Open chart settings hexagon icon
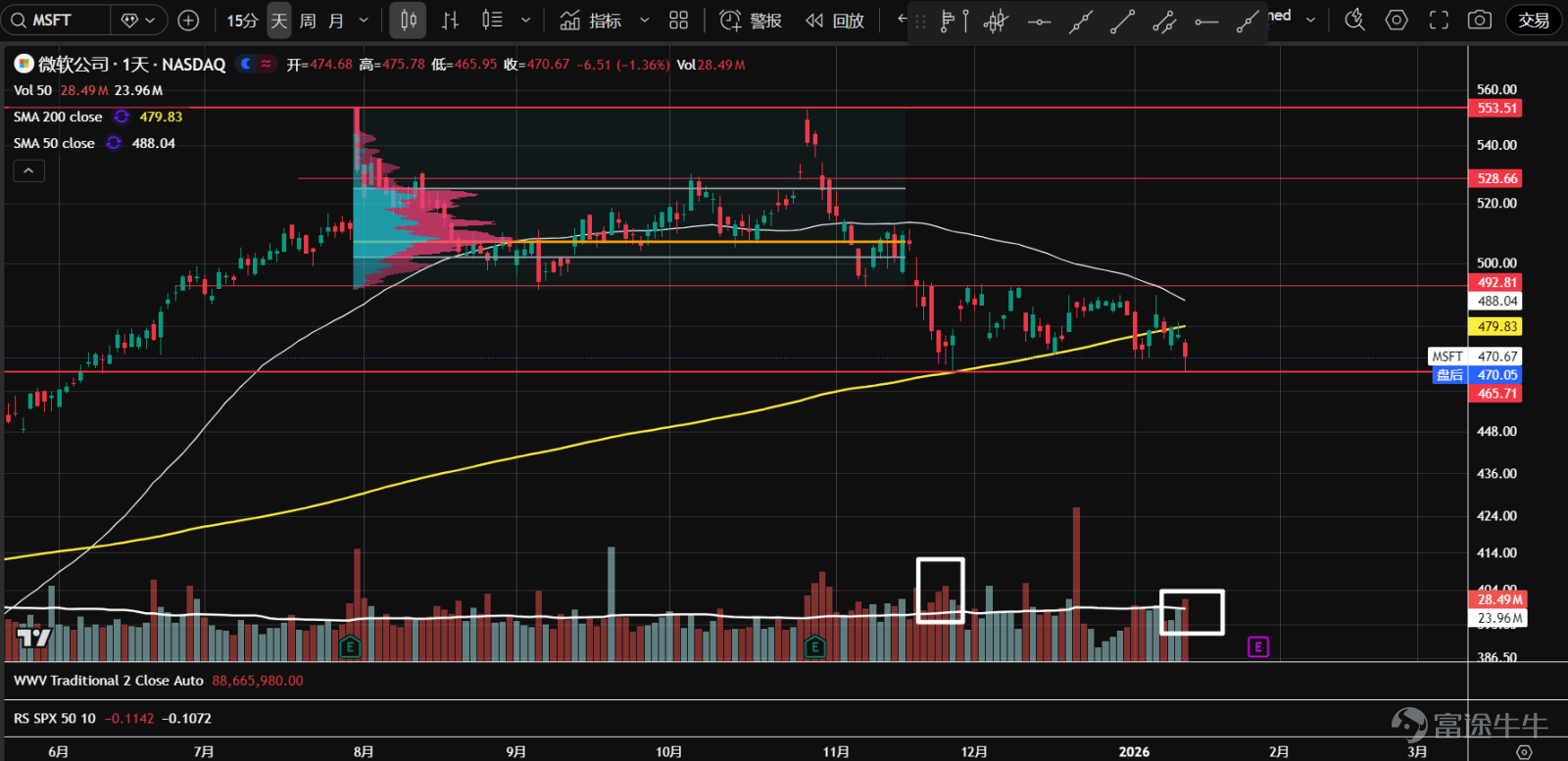 (x=1396, y=20)
